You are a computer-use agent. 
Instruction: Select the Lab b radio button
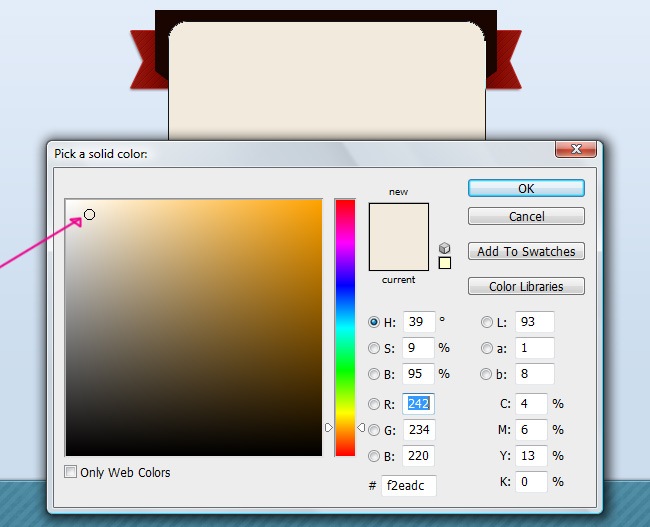(487, 374)
